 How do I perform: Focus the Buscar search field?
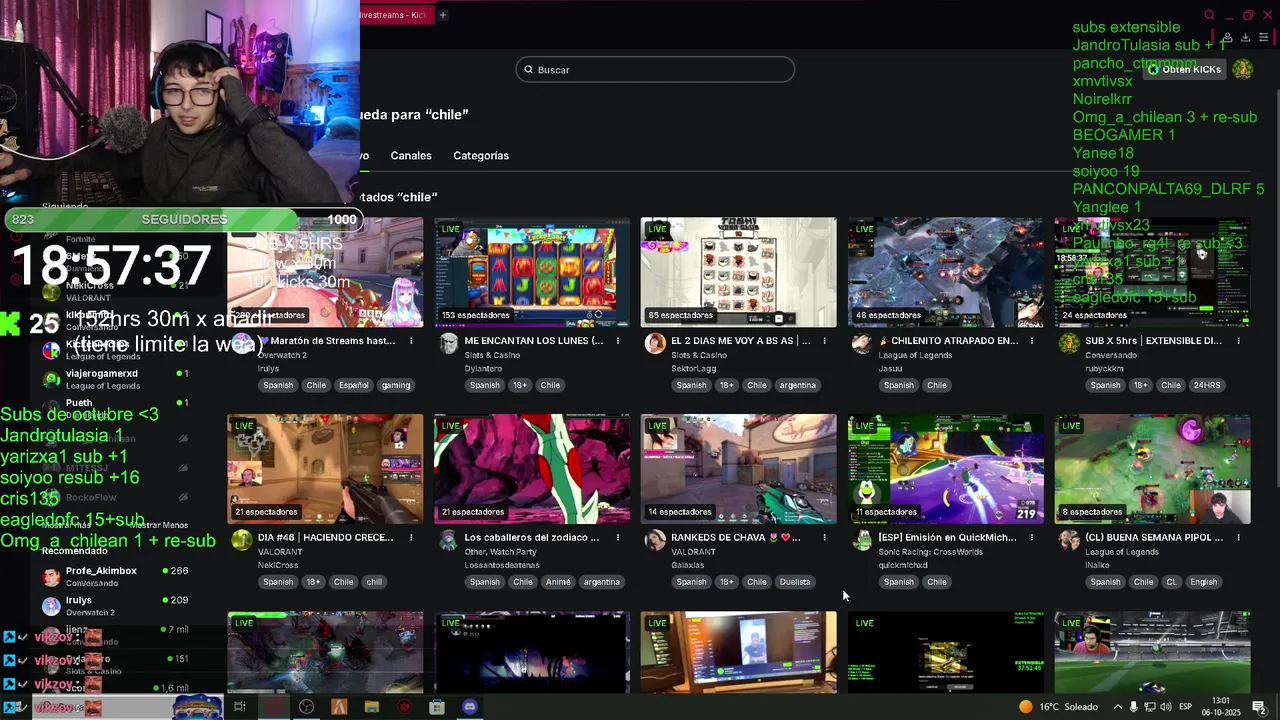point(655,70)
